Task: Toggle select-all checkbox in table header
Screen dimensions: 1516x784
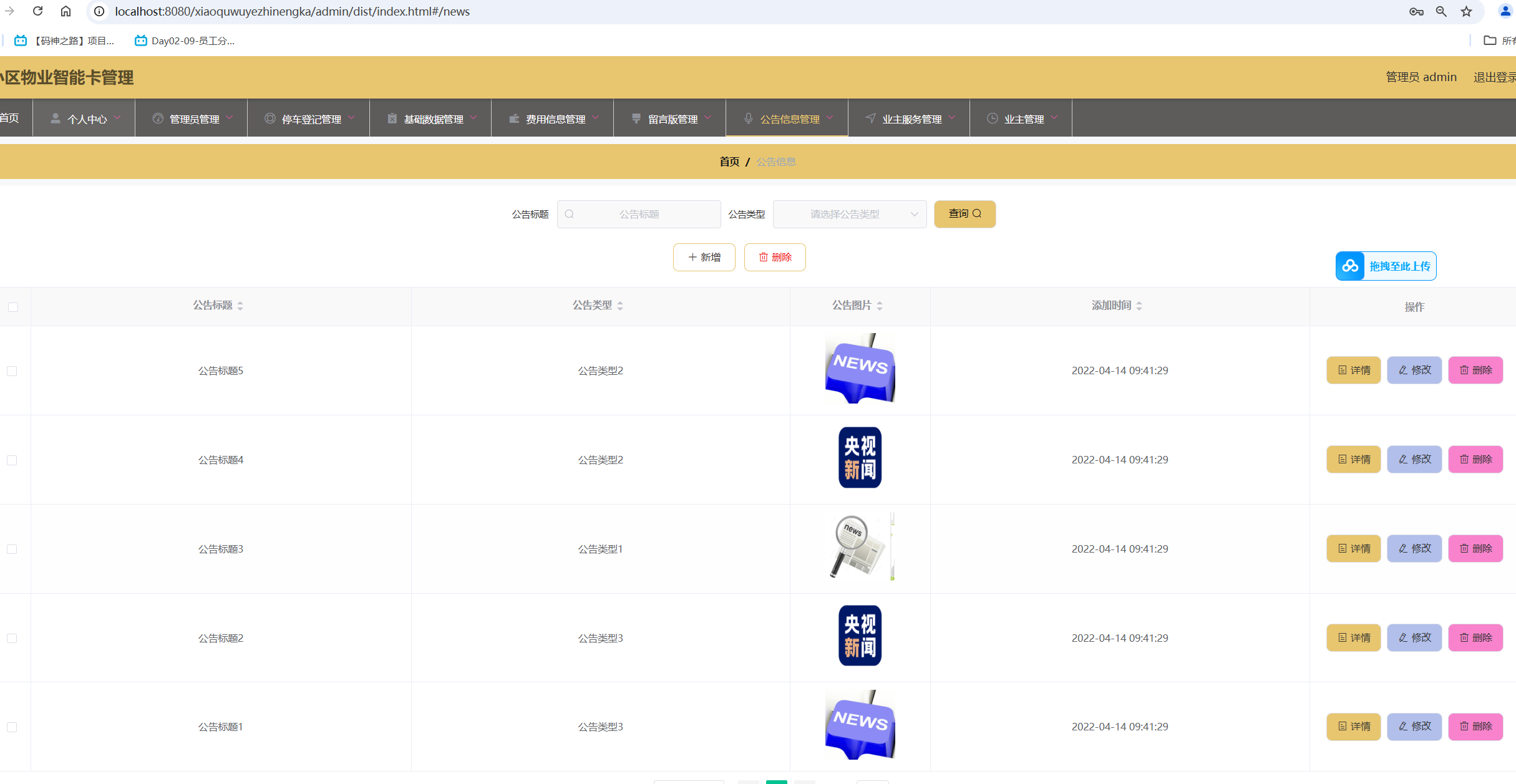Action: [13, 307]
